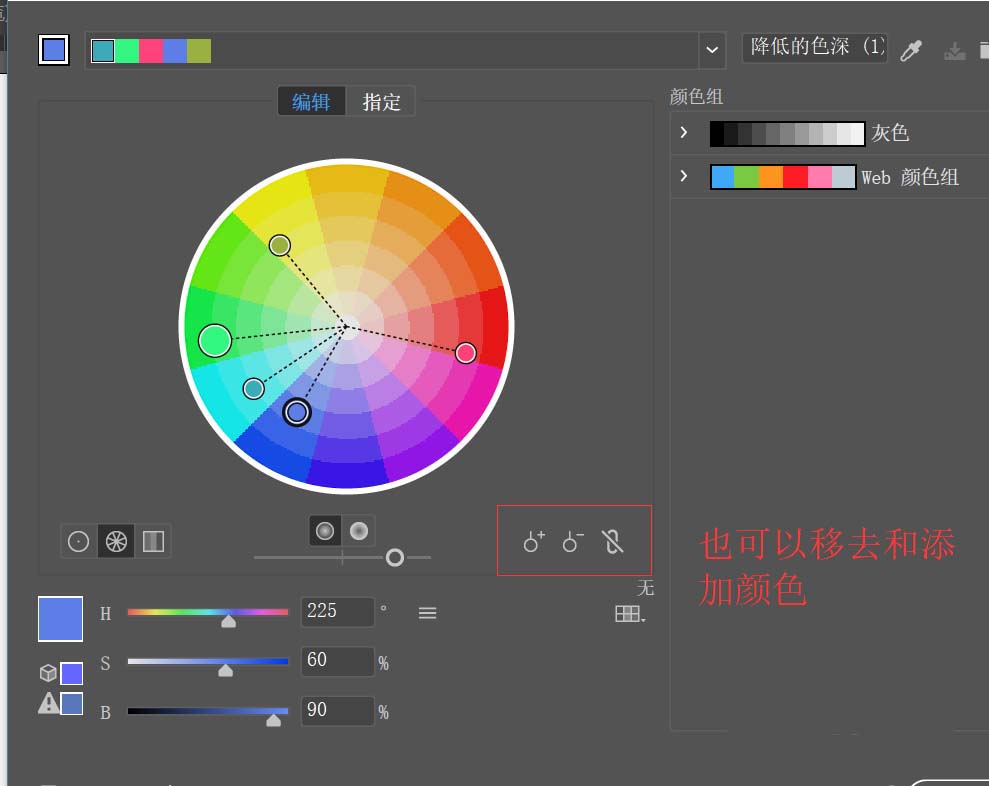The image size is (989, 786).
Task: Switch to color bars display
Action: point(153,541)
